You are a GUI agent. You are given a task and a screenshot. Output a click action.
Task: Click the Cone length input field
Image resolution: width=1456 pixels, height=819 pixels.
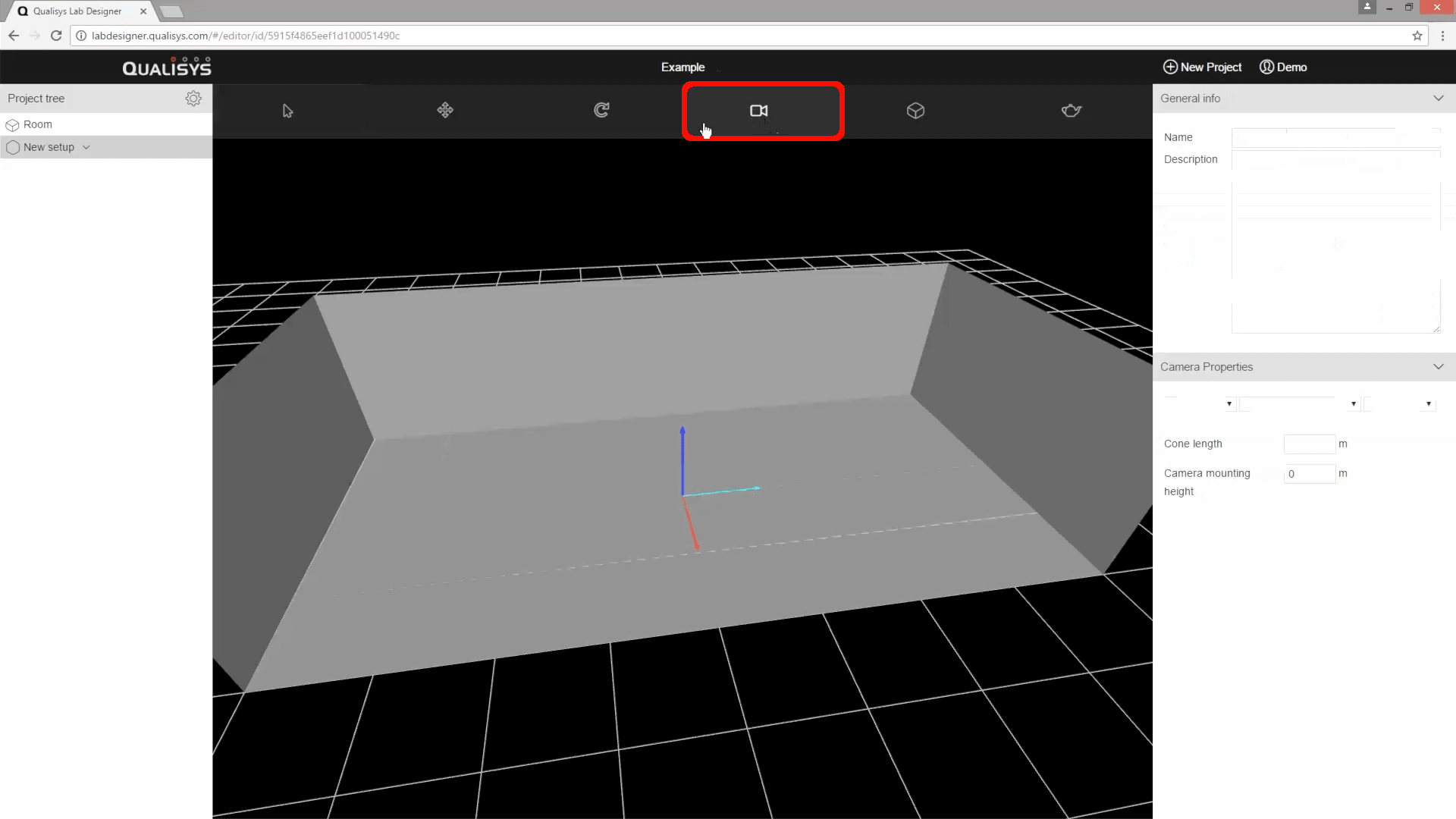point(1309,444)
